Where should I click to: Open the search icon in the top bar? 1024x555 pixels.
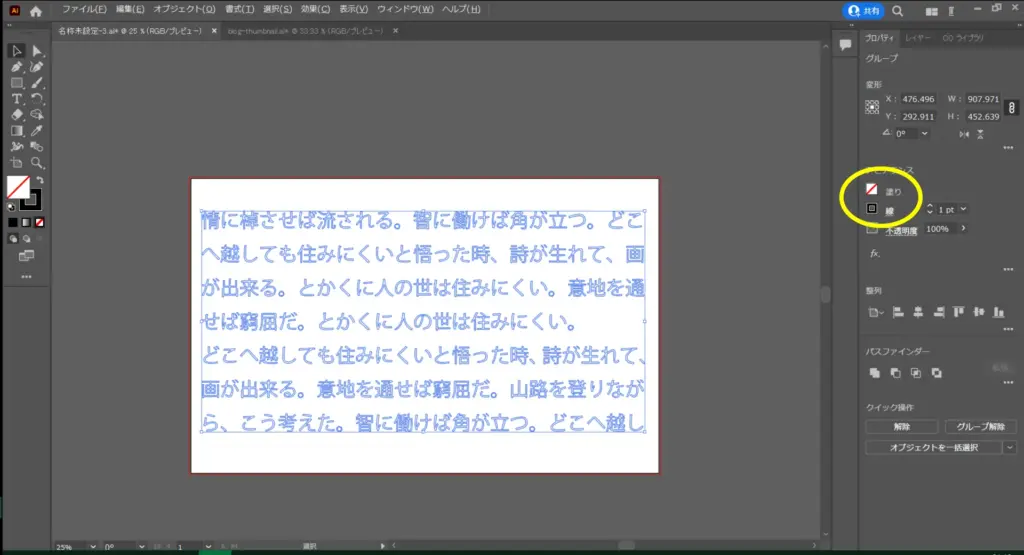point(898,11)
